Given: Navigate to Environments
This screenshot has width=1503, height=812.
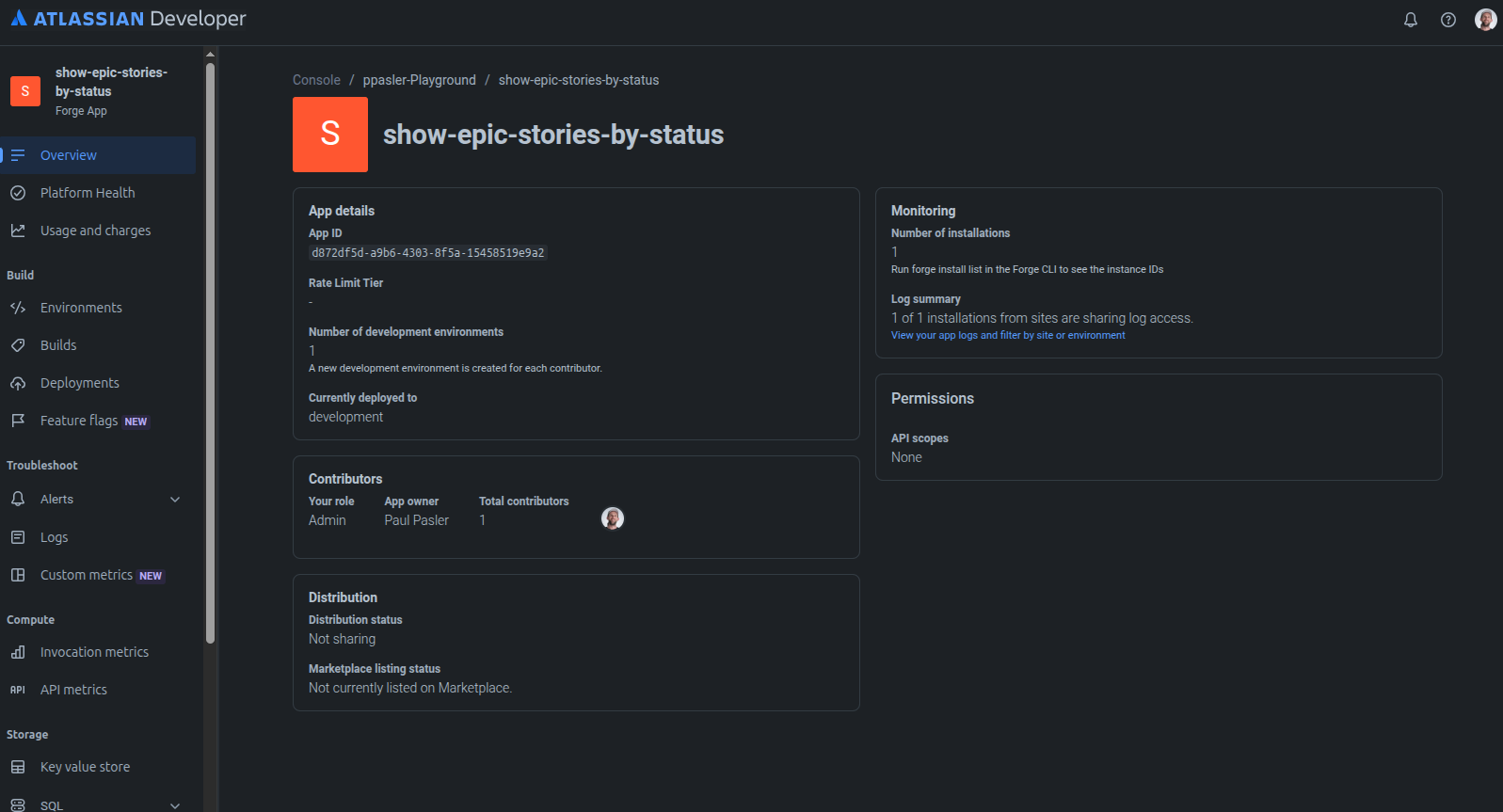Looking at the screenshot, I should pos(98,308).
